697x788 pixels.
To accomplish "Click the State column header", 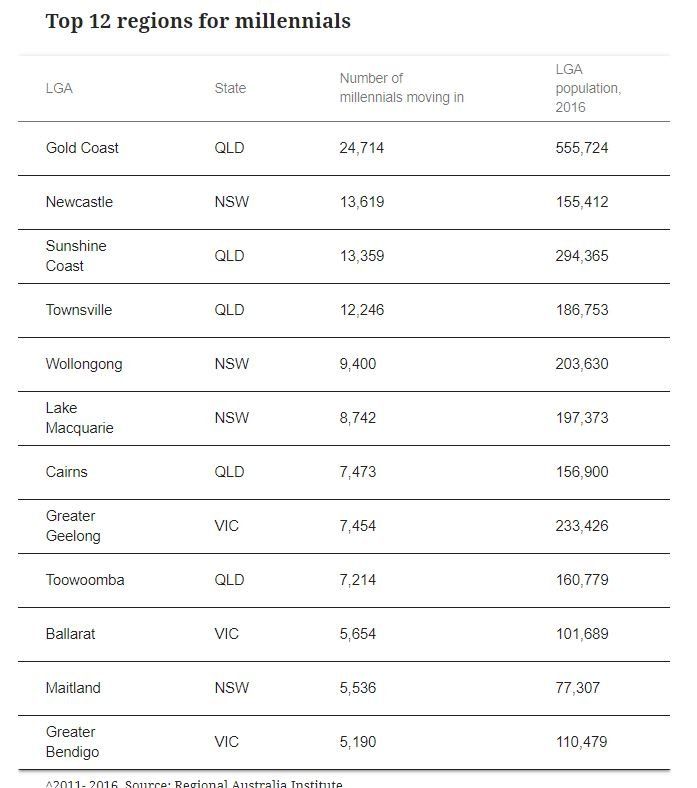I will 230,88.
